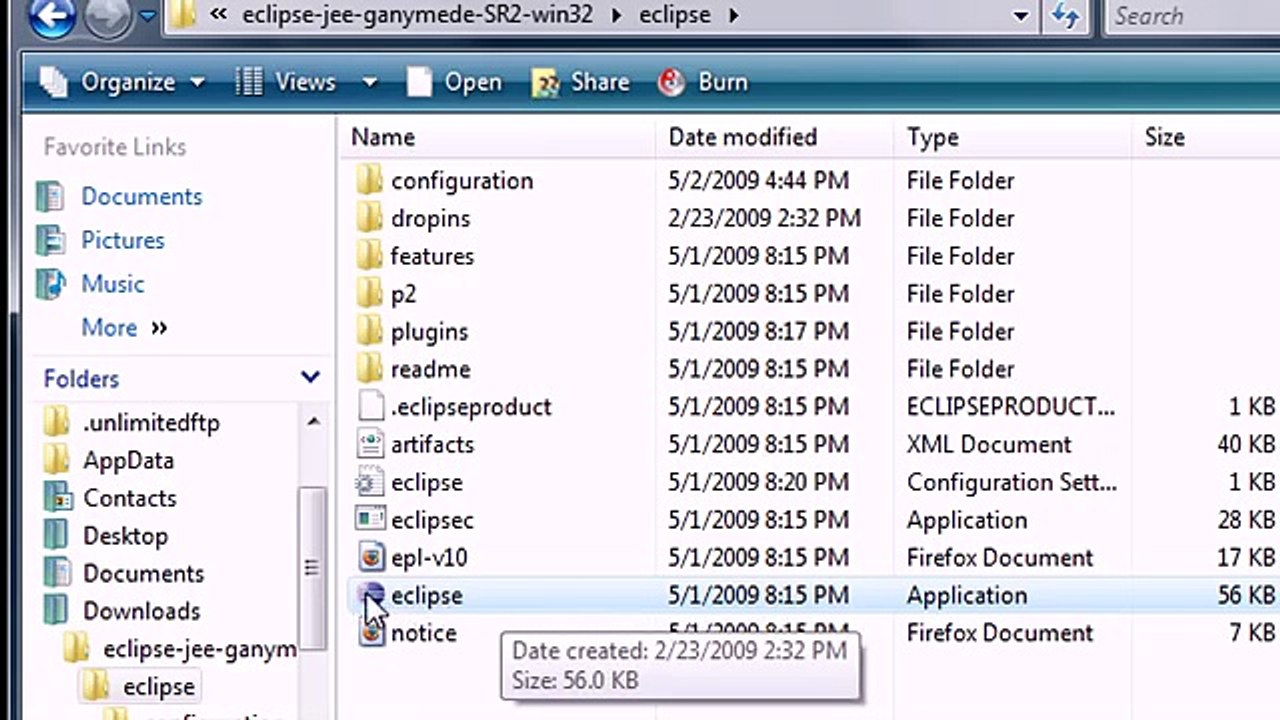Click the dropins folder name
Image resolution: width=1280 pixels, height=720 pixels.
(430, 219)
